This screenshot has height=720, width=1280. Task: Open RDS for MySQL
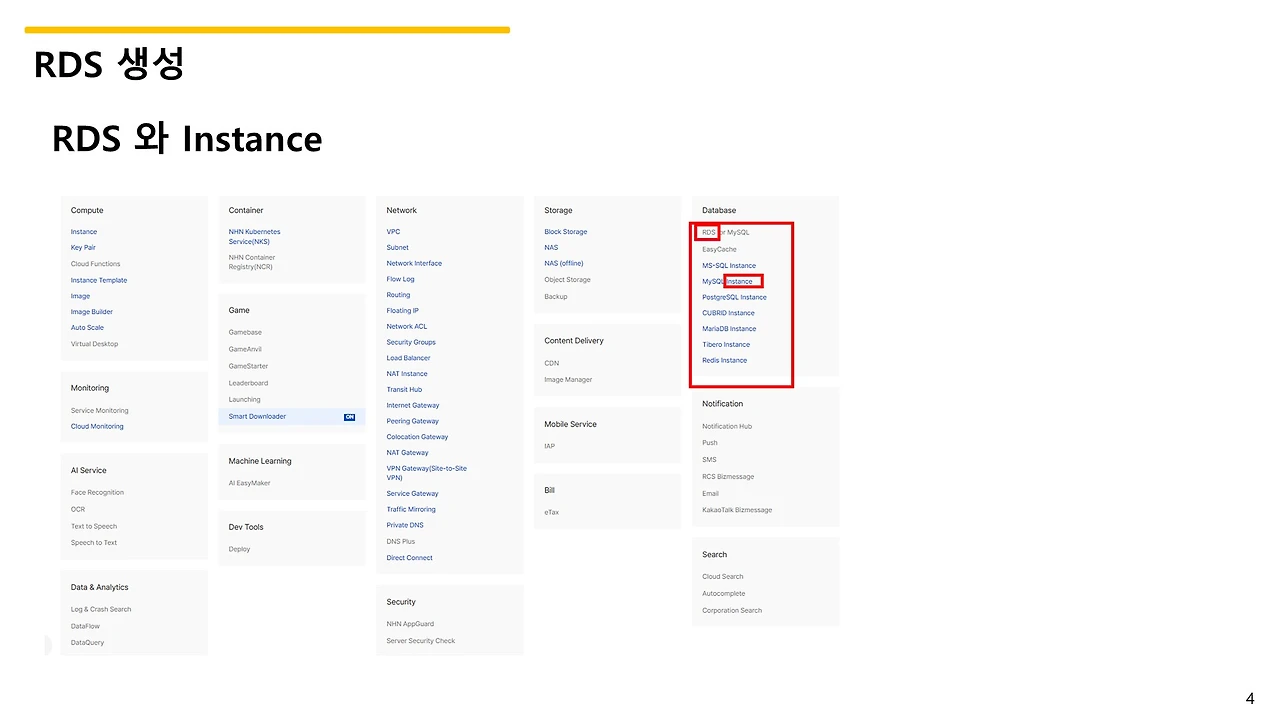click(x=726, y=232)
